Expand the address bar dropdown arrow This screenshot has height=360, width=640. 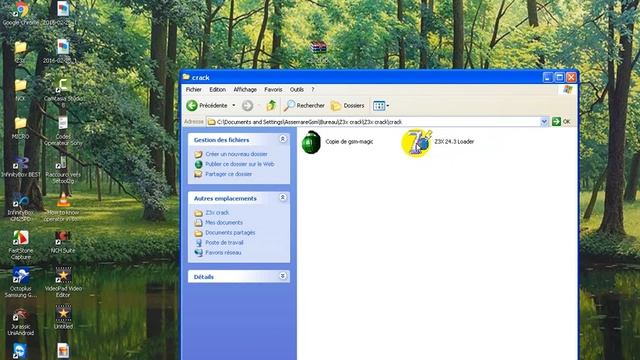tap(544, 122)
